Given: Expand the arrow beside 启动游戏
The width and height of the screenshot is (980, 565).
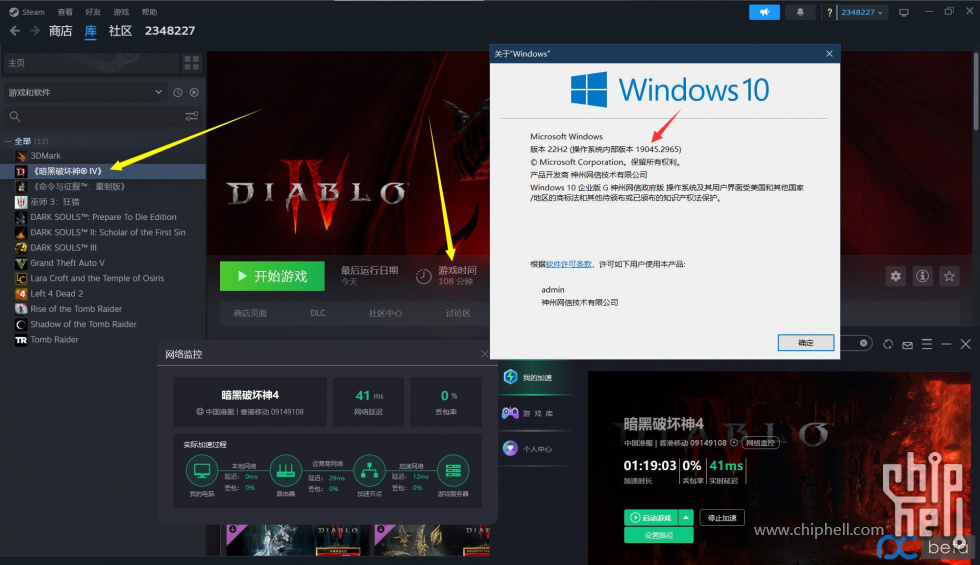Looking at the screenshot, I should [686, 518].
